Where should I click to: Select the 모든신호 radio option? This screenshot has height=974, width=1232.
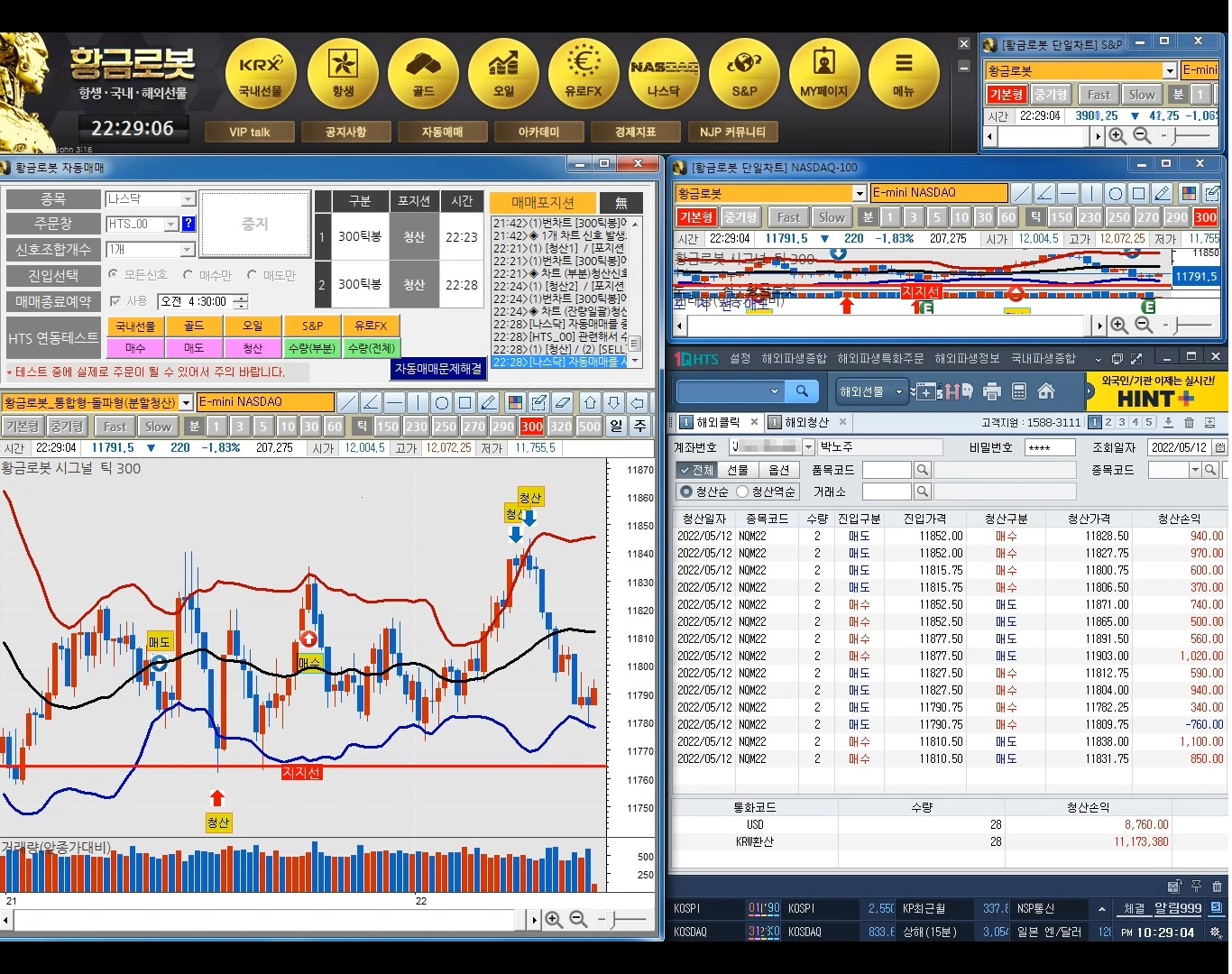pos(114,275)
